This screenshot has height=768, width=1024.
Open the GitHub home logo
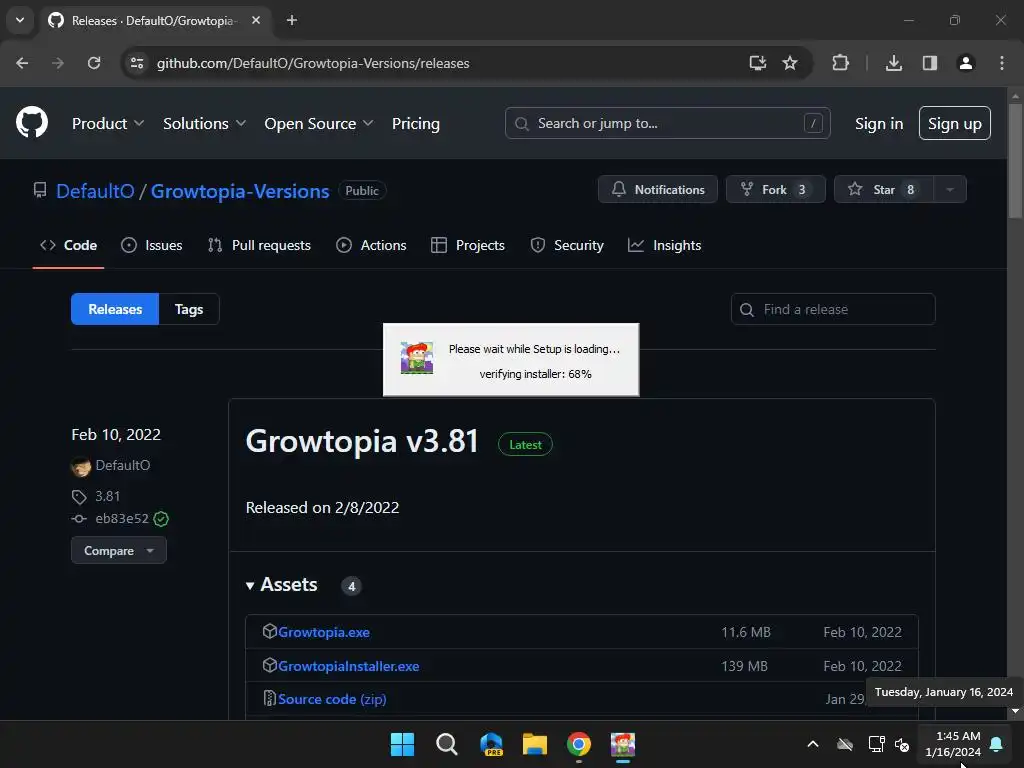32,123
